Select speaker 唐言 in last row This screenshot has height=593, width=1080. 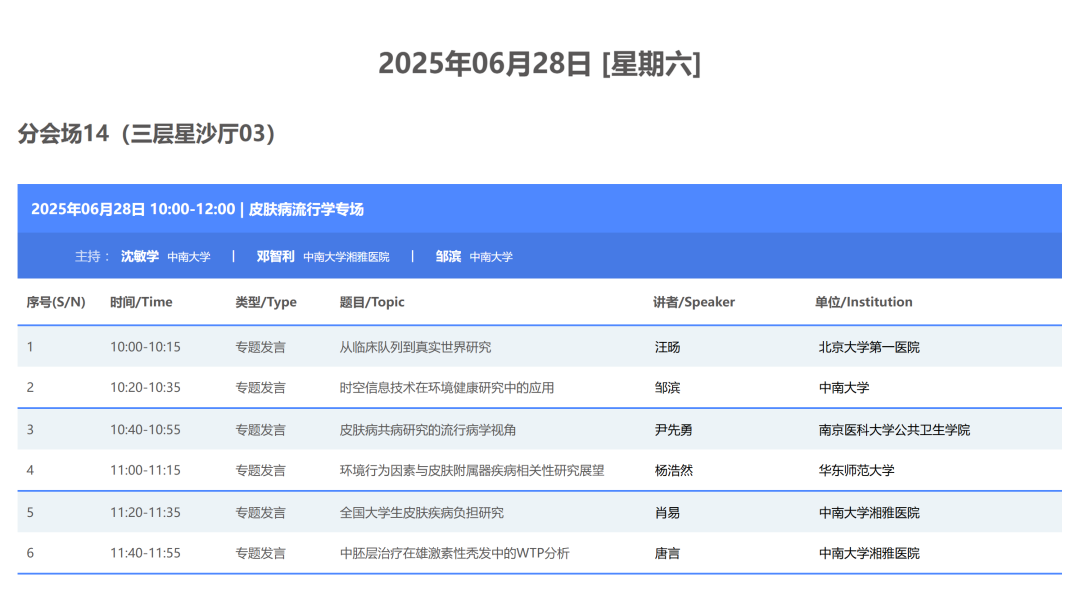tap(665, 553)
